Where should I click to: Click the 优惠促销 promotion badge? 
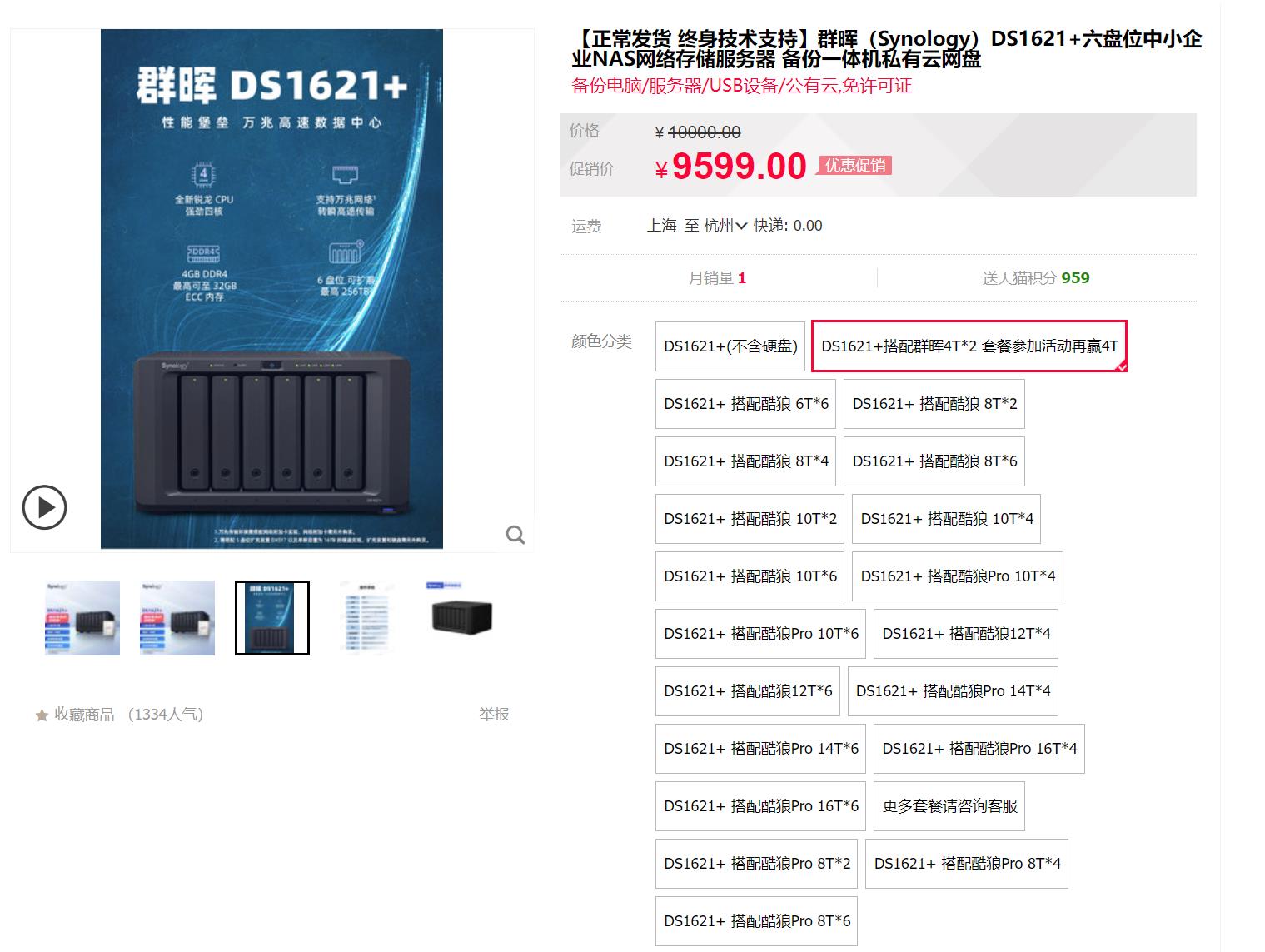[855, 166]
